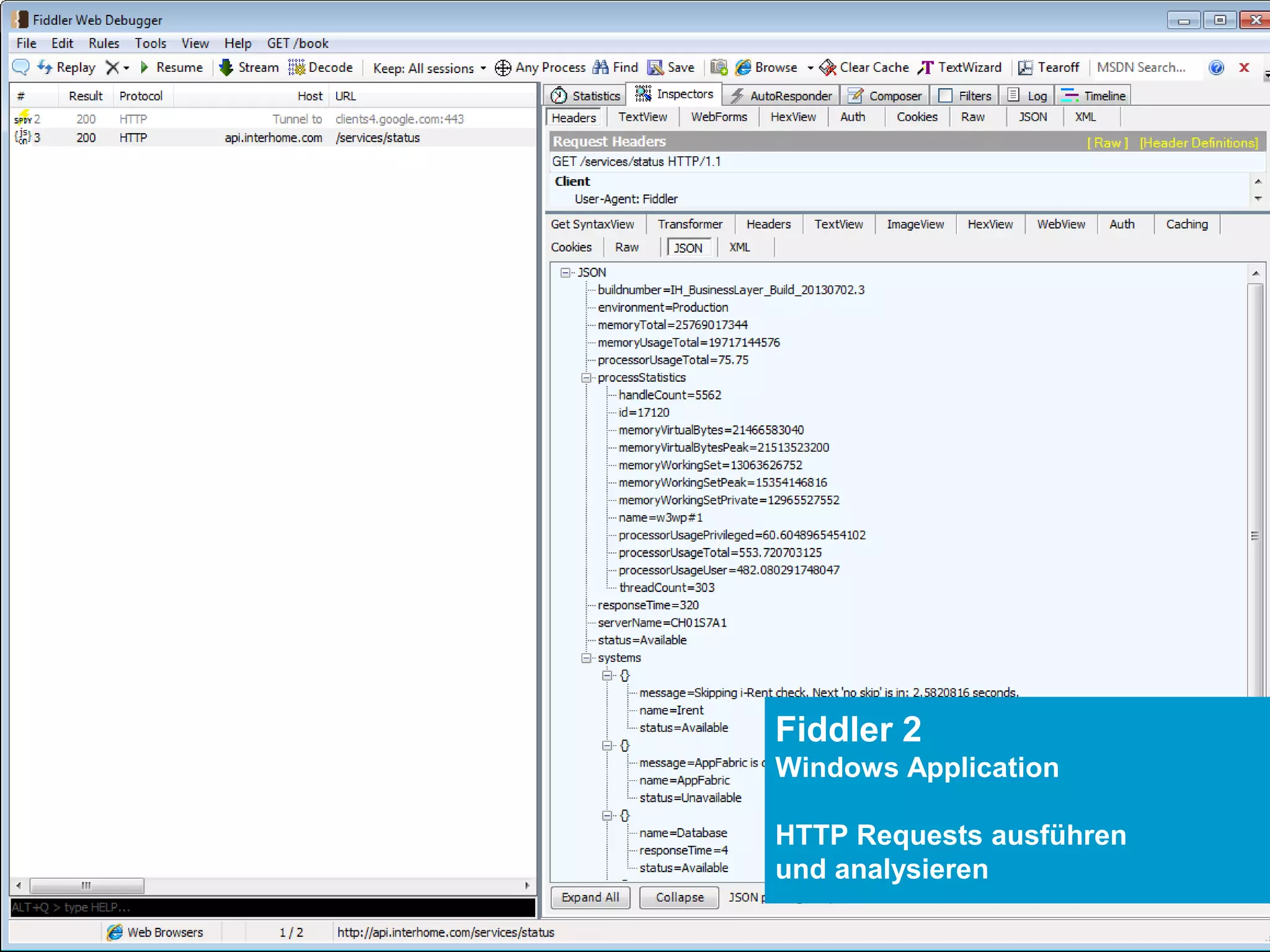Click the Clear Cache icon
Viewport: 1270px width, 952px height.
tap(827, 67)
